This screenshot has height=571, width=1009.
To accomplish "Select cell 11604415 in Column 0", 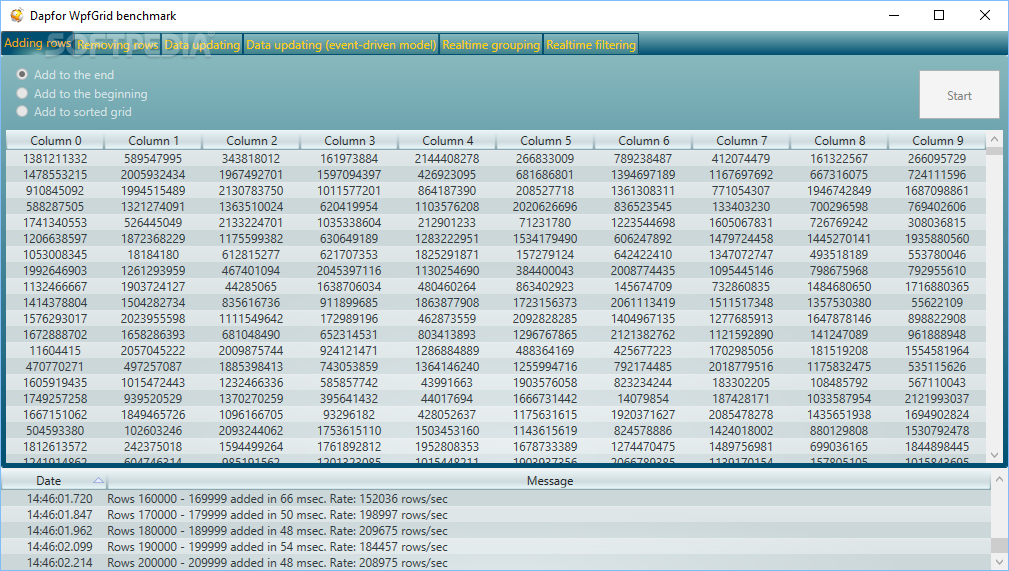I will [55, 351].
